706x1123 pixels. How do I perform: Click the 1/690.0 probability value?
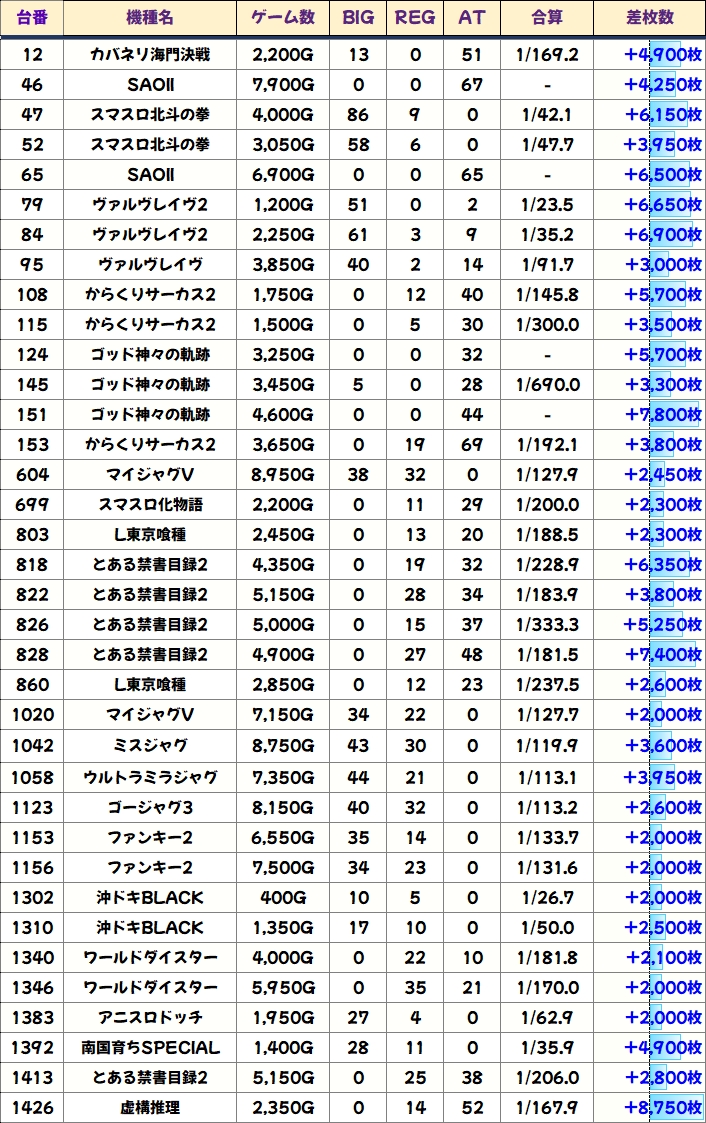click(x=547, y=385)
